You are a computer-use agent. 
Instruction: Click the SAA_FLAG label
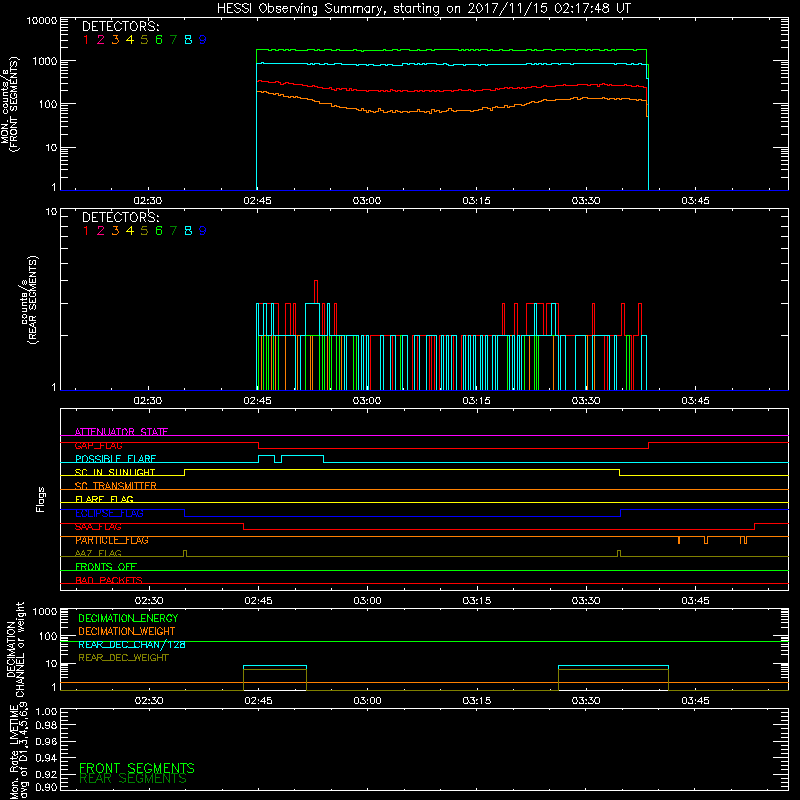click(98, 527)
